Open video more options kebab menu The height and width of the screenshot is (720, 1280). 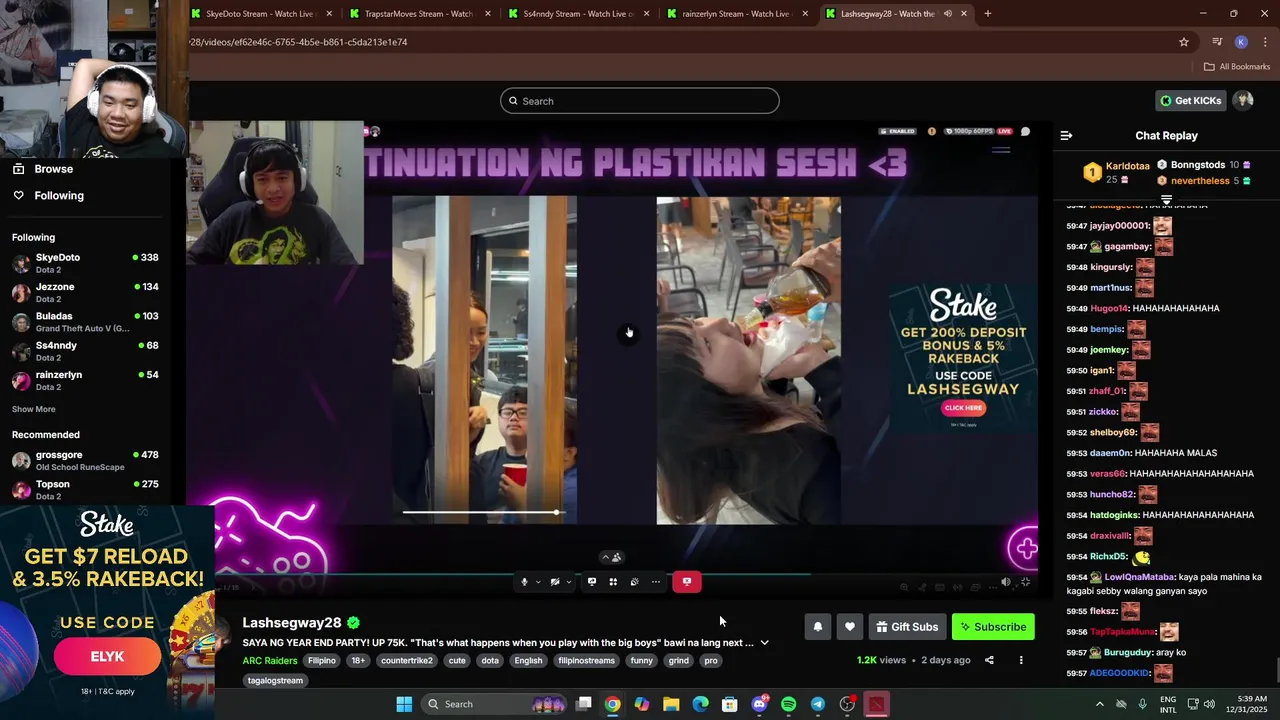[1021, 660]
